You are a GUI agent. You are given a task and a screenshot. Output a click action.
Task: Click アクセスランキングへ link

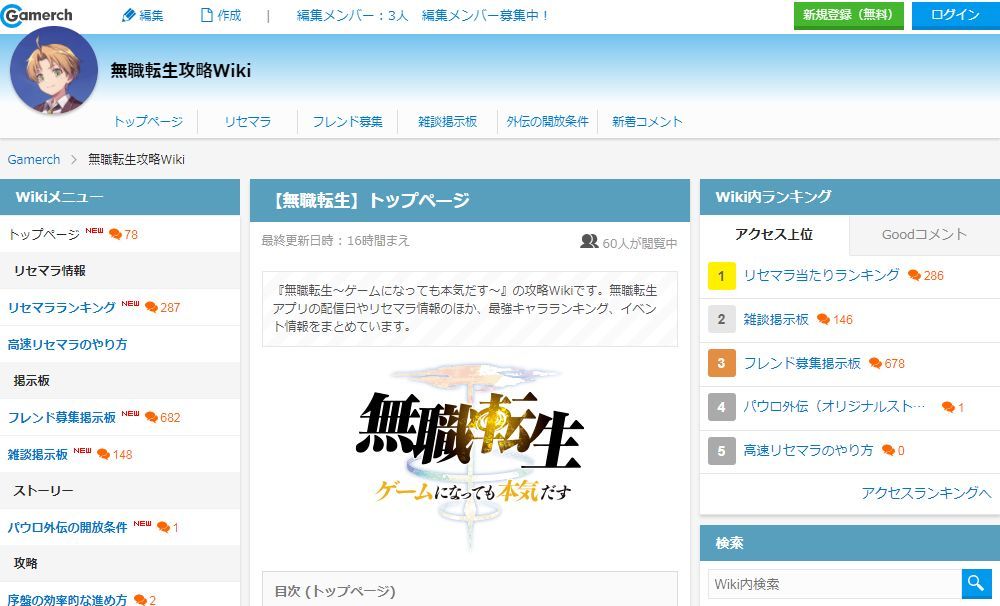click(x=927, y=492)
